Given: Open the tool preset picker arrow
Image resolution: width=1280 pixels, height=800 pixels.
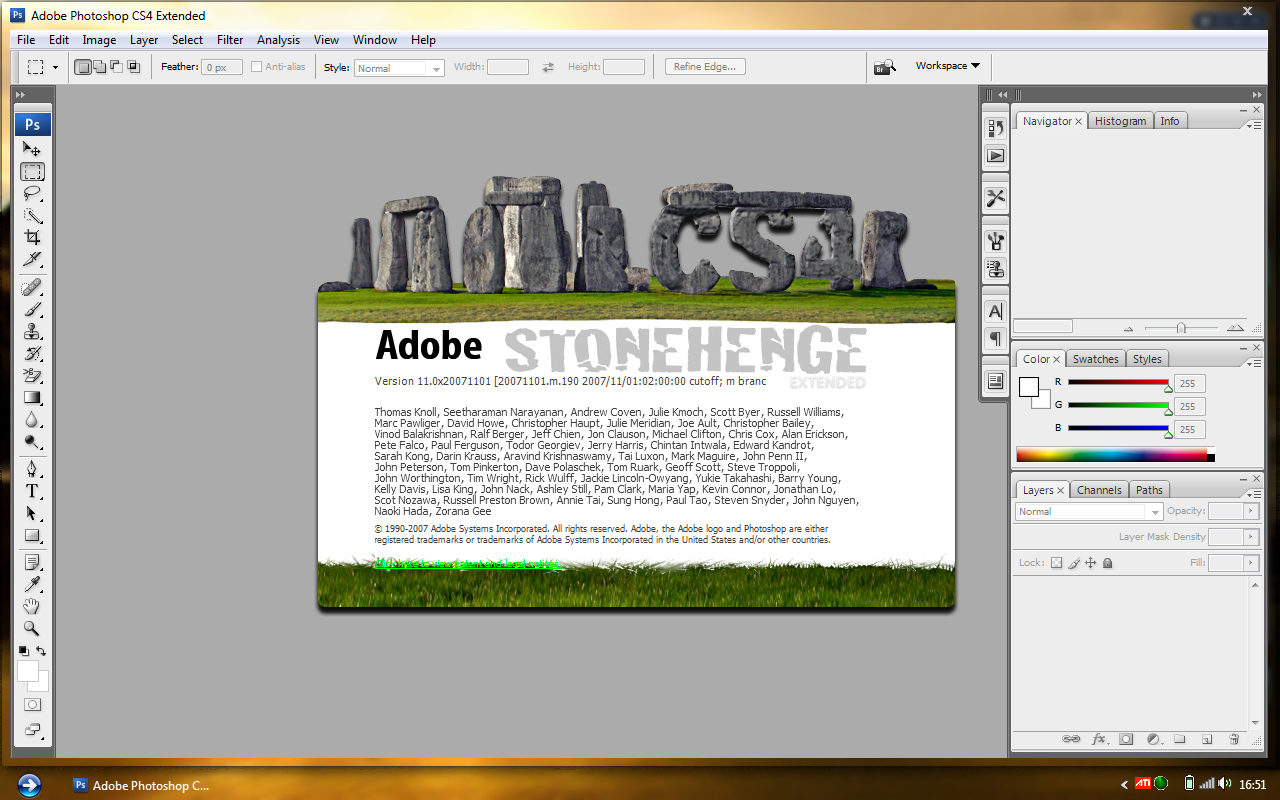Looking at the screenshot, I should click(x=55, y=67).
